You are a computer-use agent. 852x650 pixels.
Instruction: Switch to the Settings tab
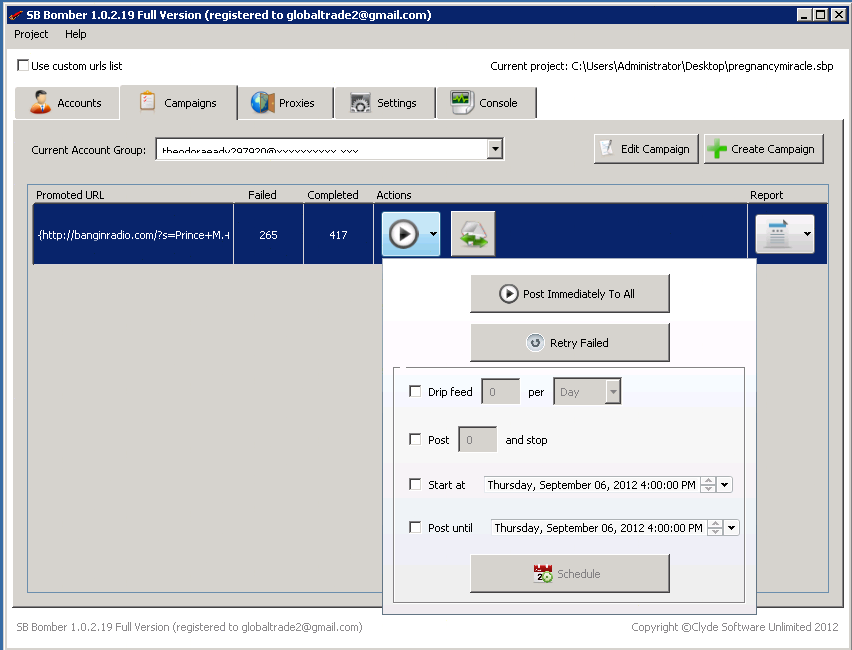pyautogui.click(x=385, y=103)
